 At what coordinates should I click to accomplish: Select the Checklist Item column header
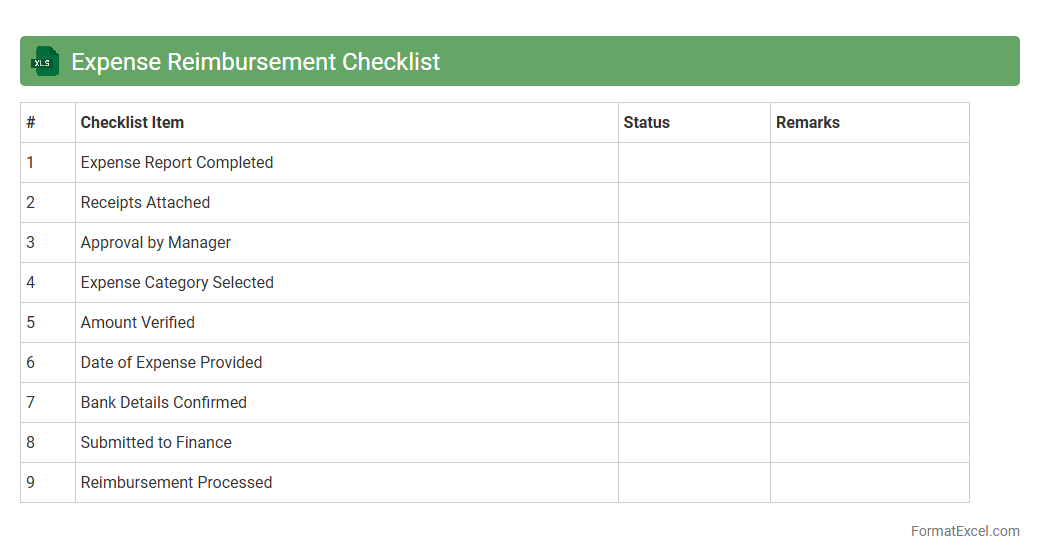132,123
